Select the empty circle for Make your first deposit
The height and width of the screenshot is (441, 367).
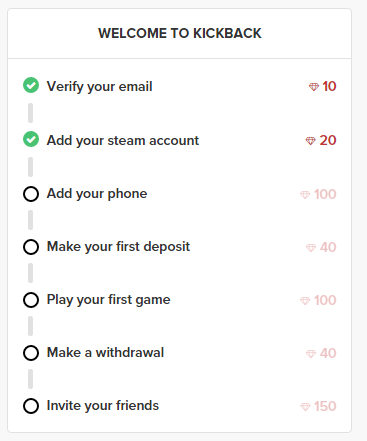point(31,247)
